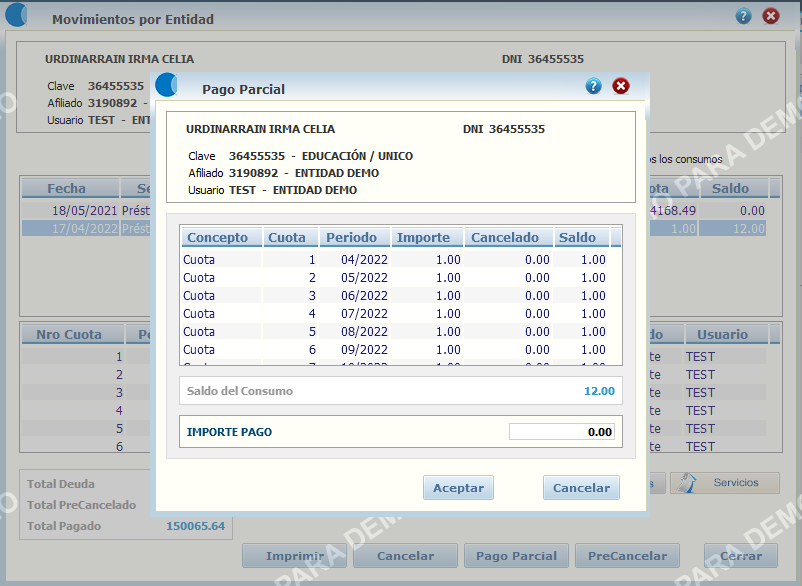Click the Total Pagado value 150065.64
Image resolution: width=802 pixels, height=586 pixels.
coord(195,526)
